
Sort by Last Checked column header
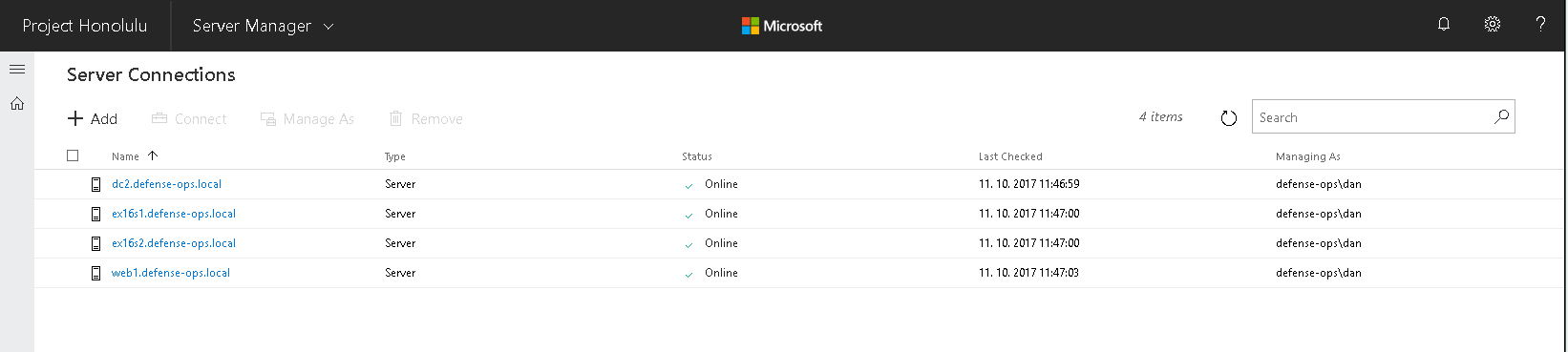pyautogui.click(x=1010, y=156)
